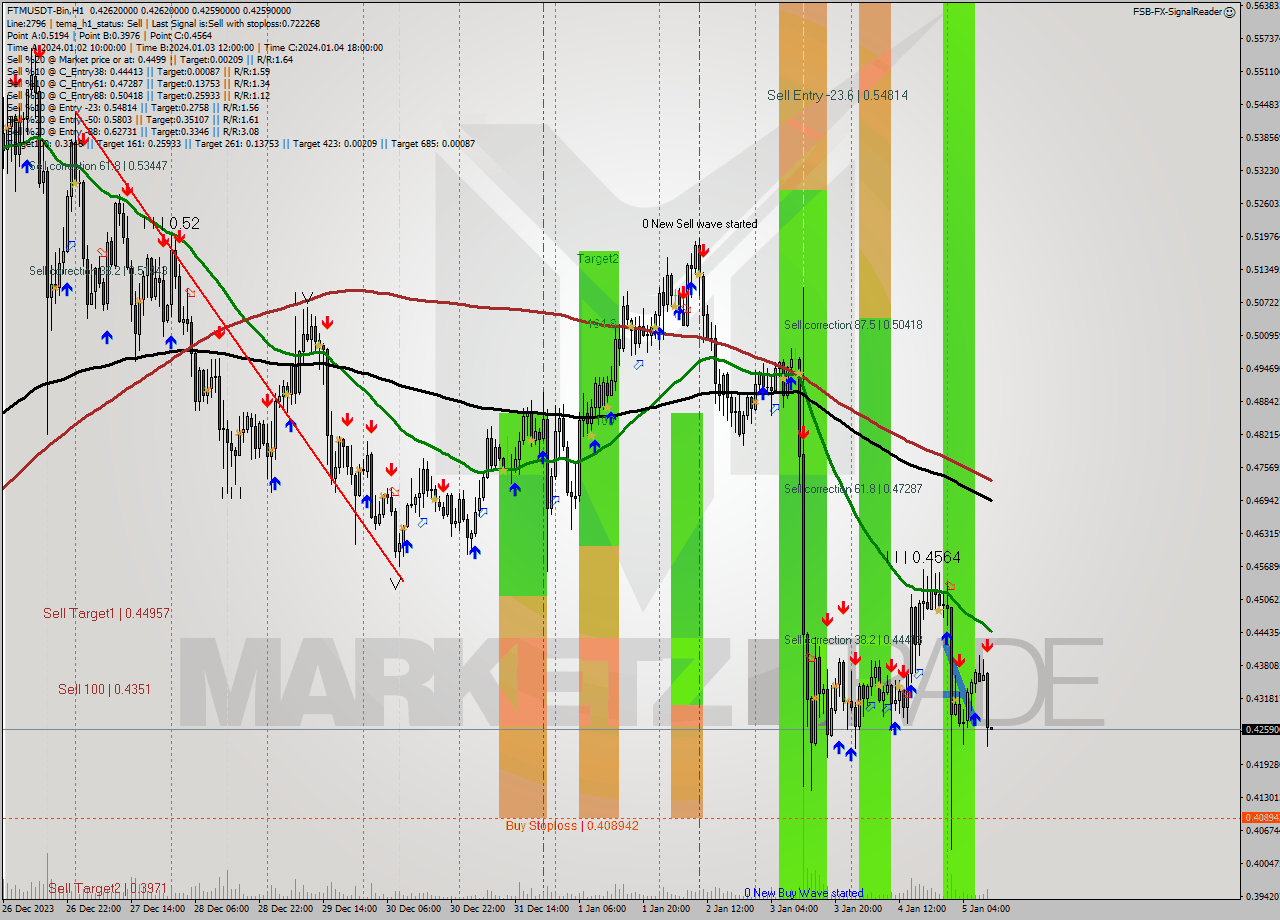Image resolution: width=1280 pixels, height=920 pixels.
Task: Select 'Sell correction 61.8 | 0.47287' label
Action: tap(853, 488)
